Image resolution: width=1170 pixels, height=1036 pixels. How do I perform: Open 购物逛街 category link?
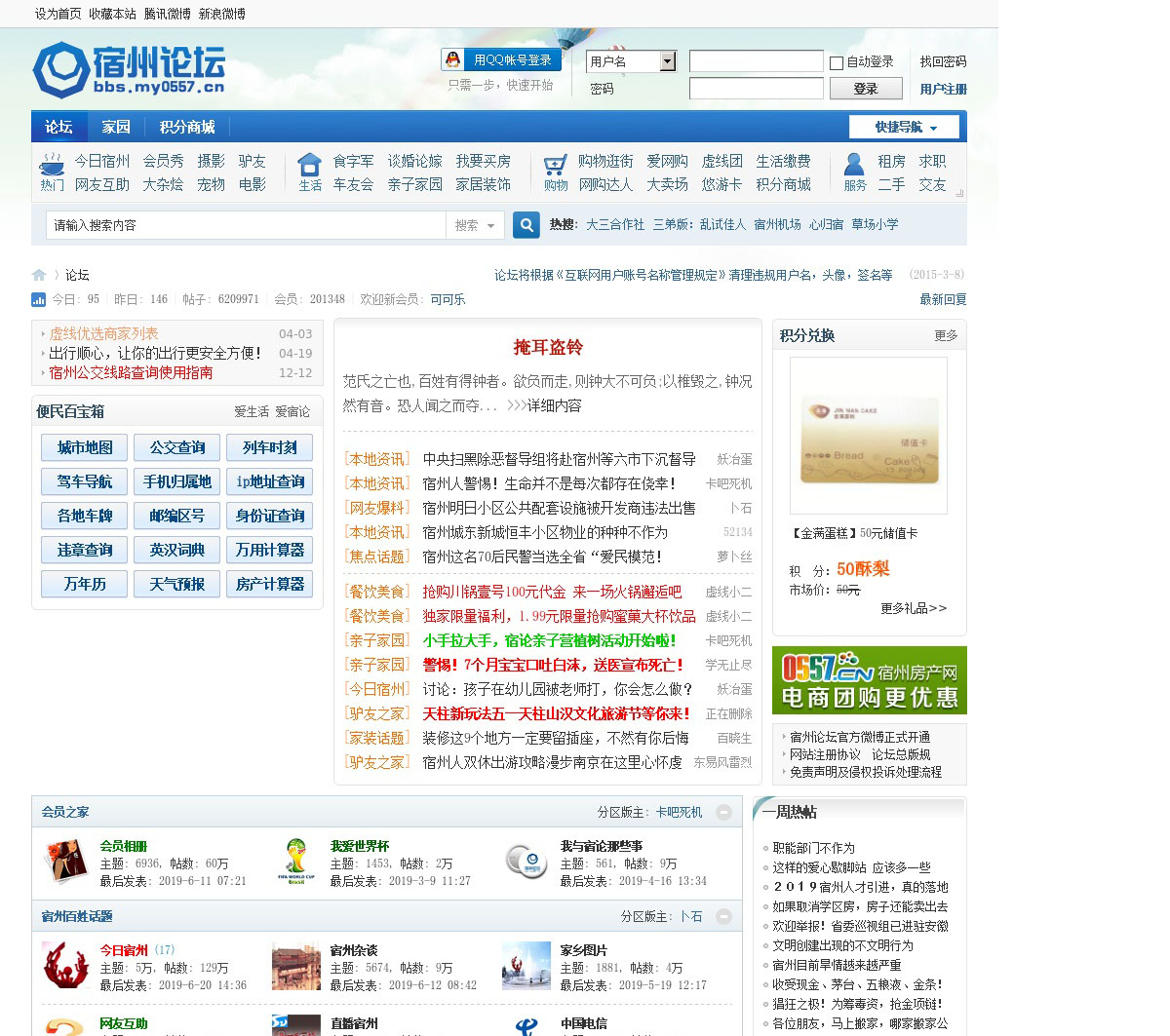click(605, 161)
